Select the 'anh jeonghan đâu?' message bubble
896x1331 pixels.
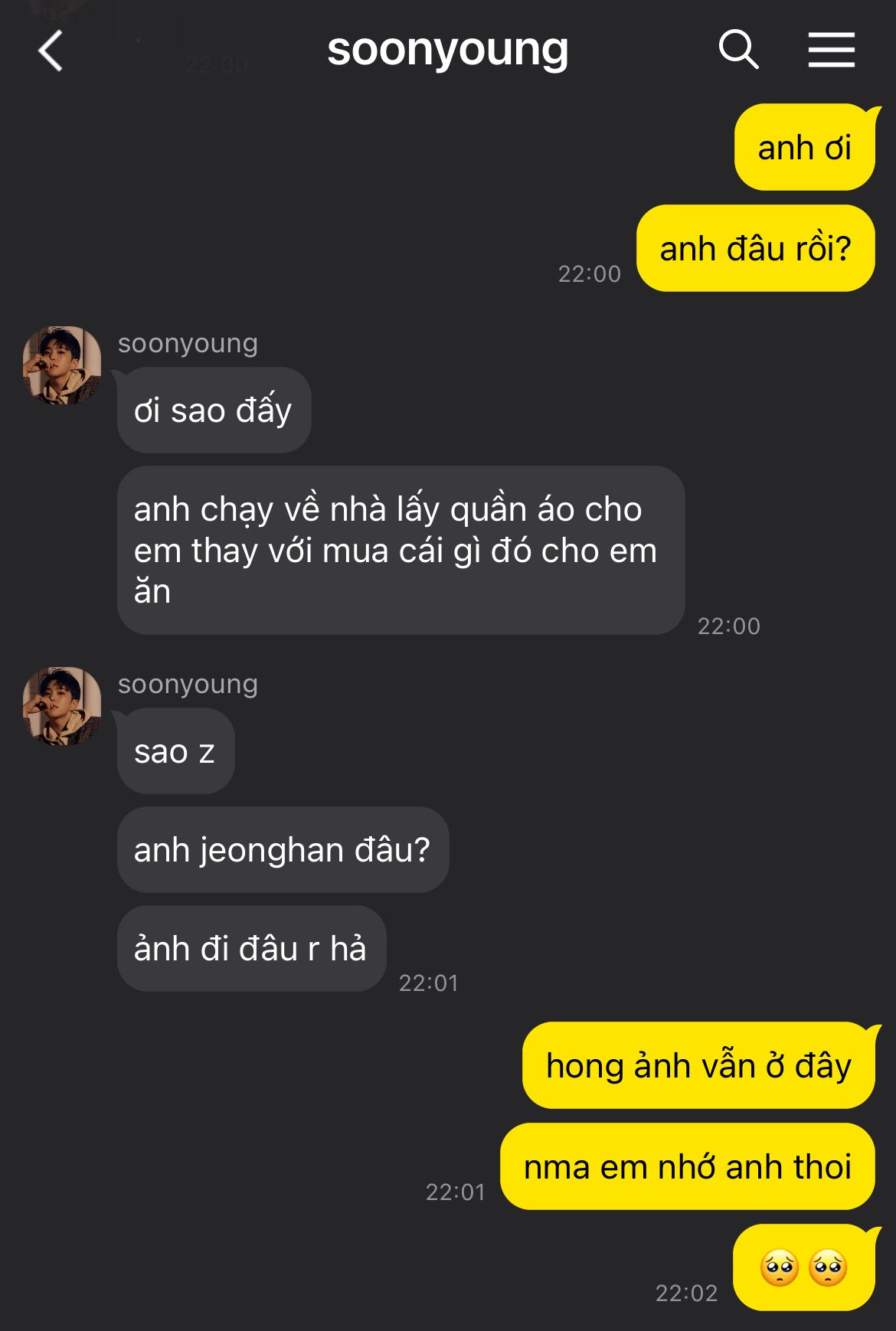click(283, 849)
